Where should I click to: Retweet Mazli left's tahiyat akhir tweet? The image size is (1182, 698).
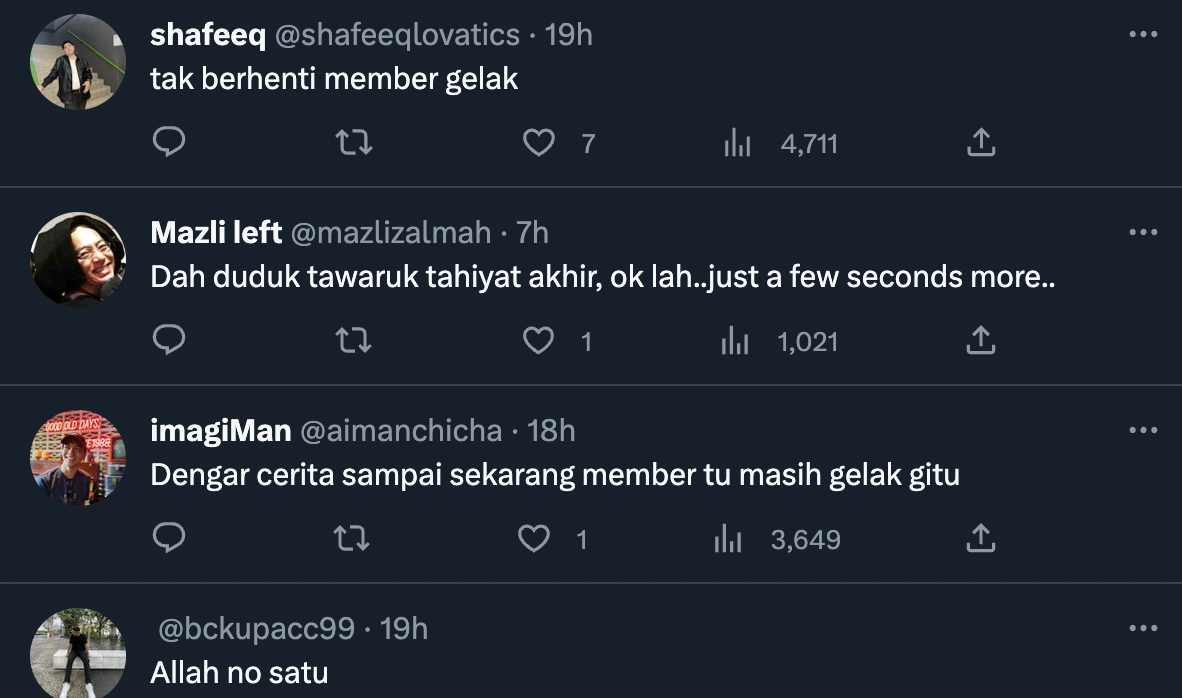point(354,341)
